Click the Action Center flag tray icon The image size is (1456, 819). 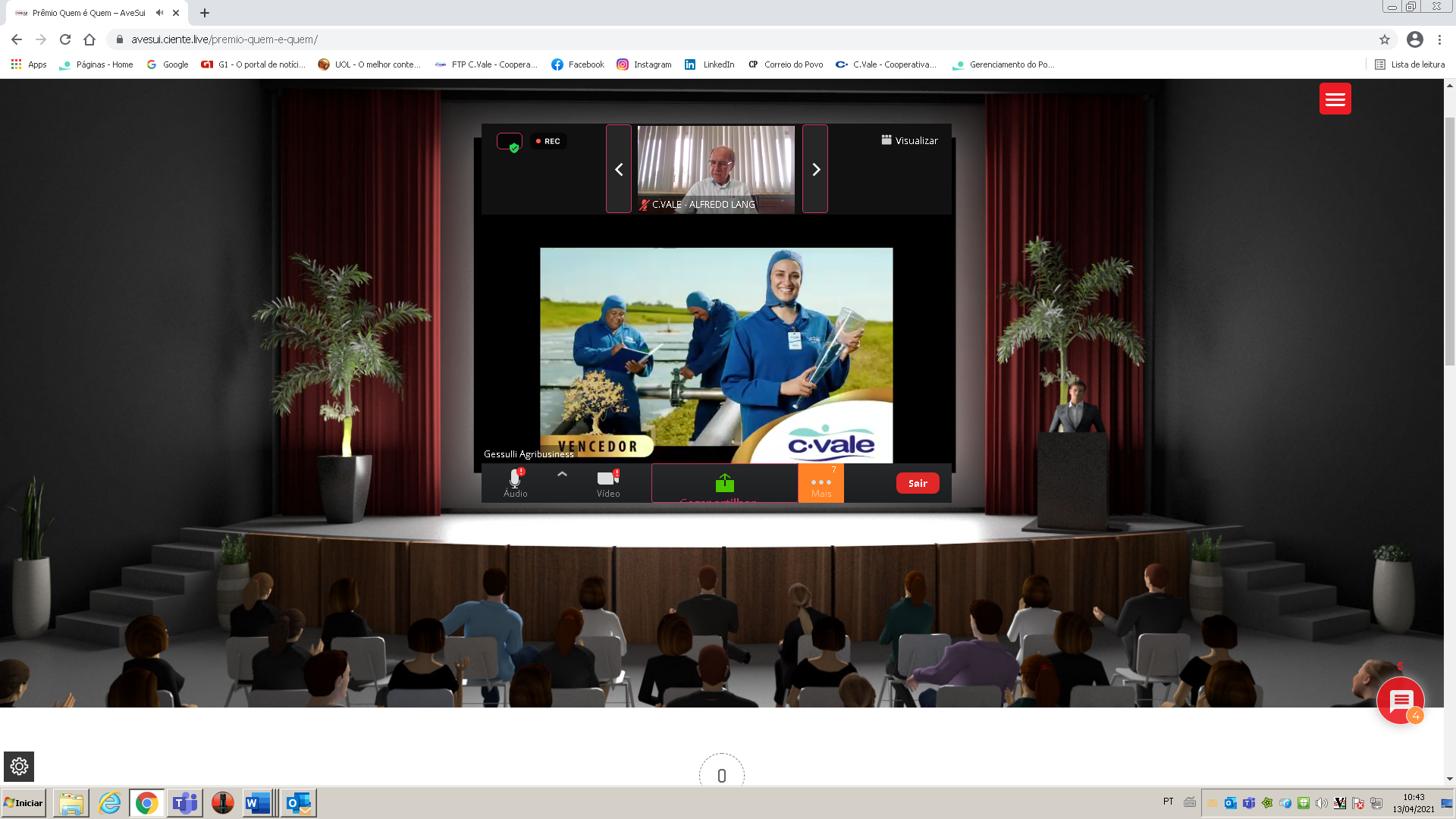pyautogui.click(x=1358, y=803)
